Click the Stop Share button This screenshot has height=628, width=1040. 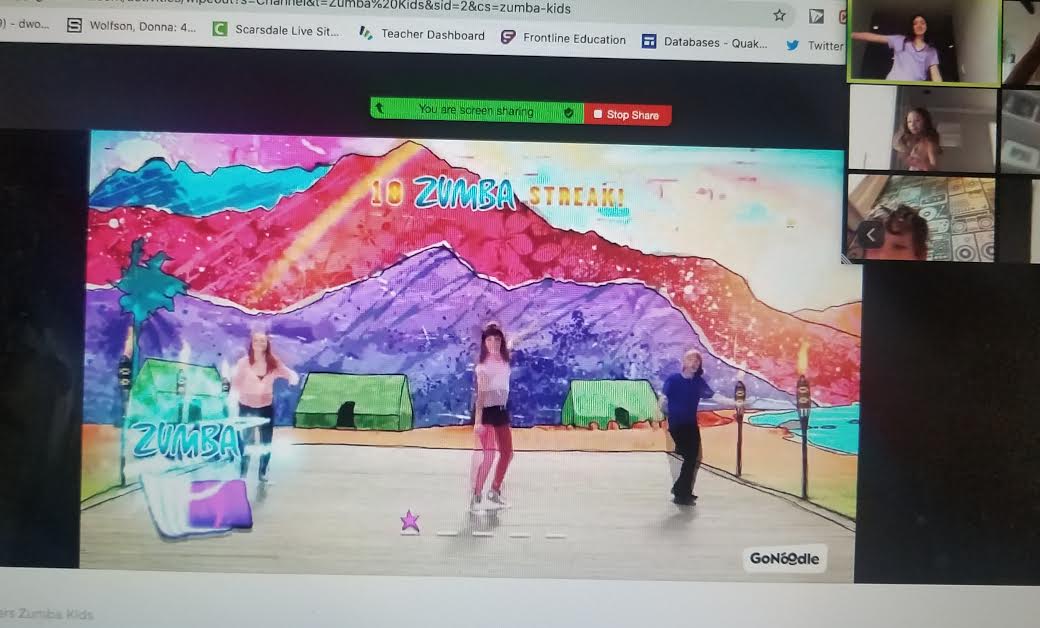[627, 114]
